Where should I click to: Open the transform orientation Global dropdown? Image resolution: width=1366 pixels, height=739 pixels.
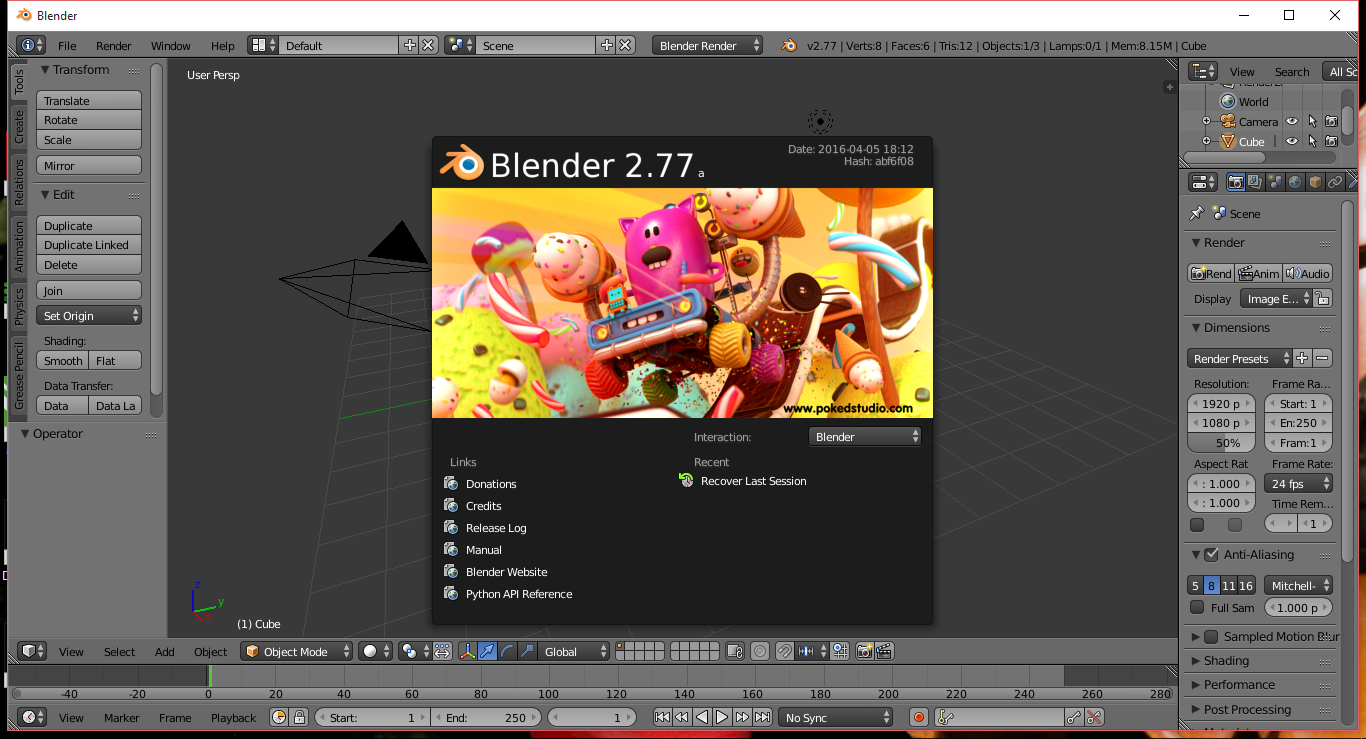[x=571, y=651]
